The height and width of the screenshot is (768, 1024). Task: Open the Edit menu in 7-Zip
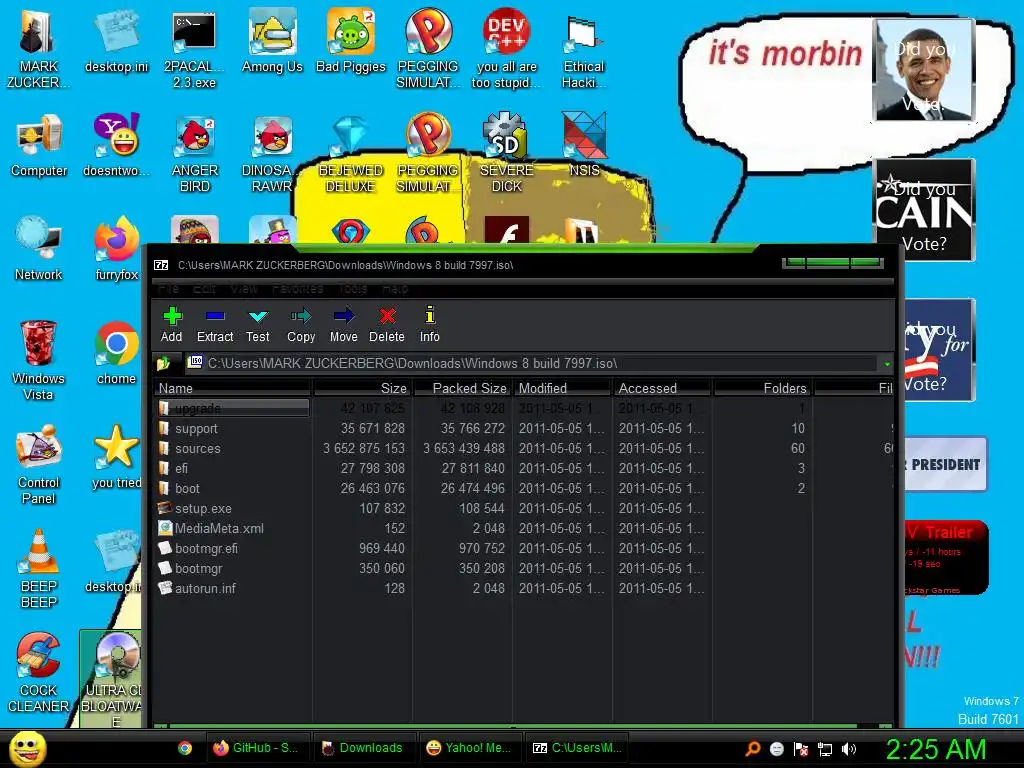coord(204,288)
